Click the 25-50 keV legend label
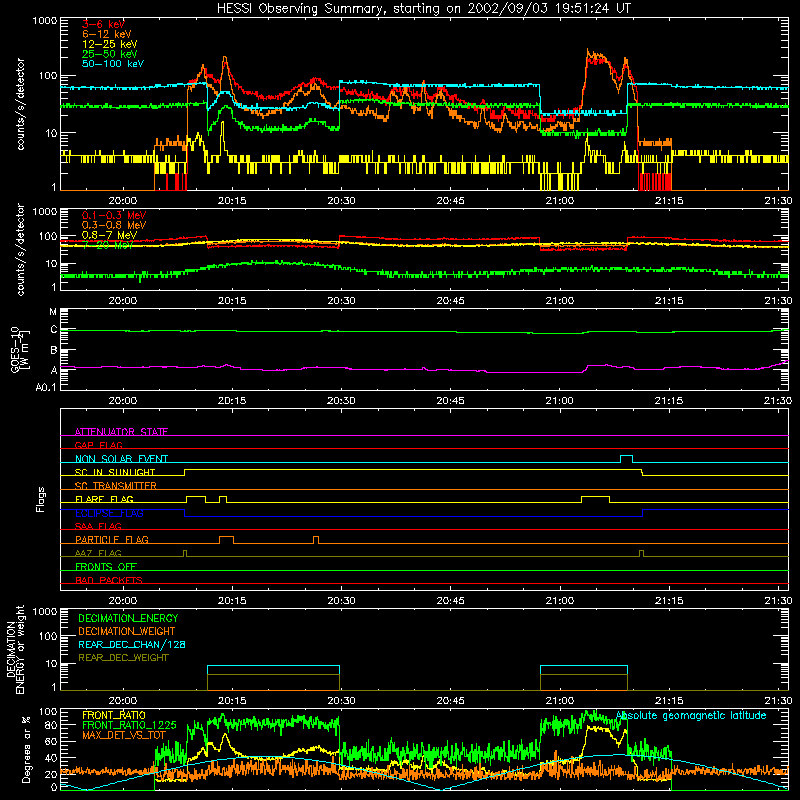 click(110, 54)
